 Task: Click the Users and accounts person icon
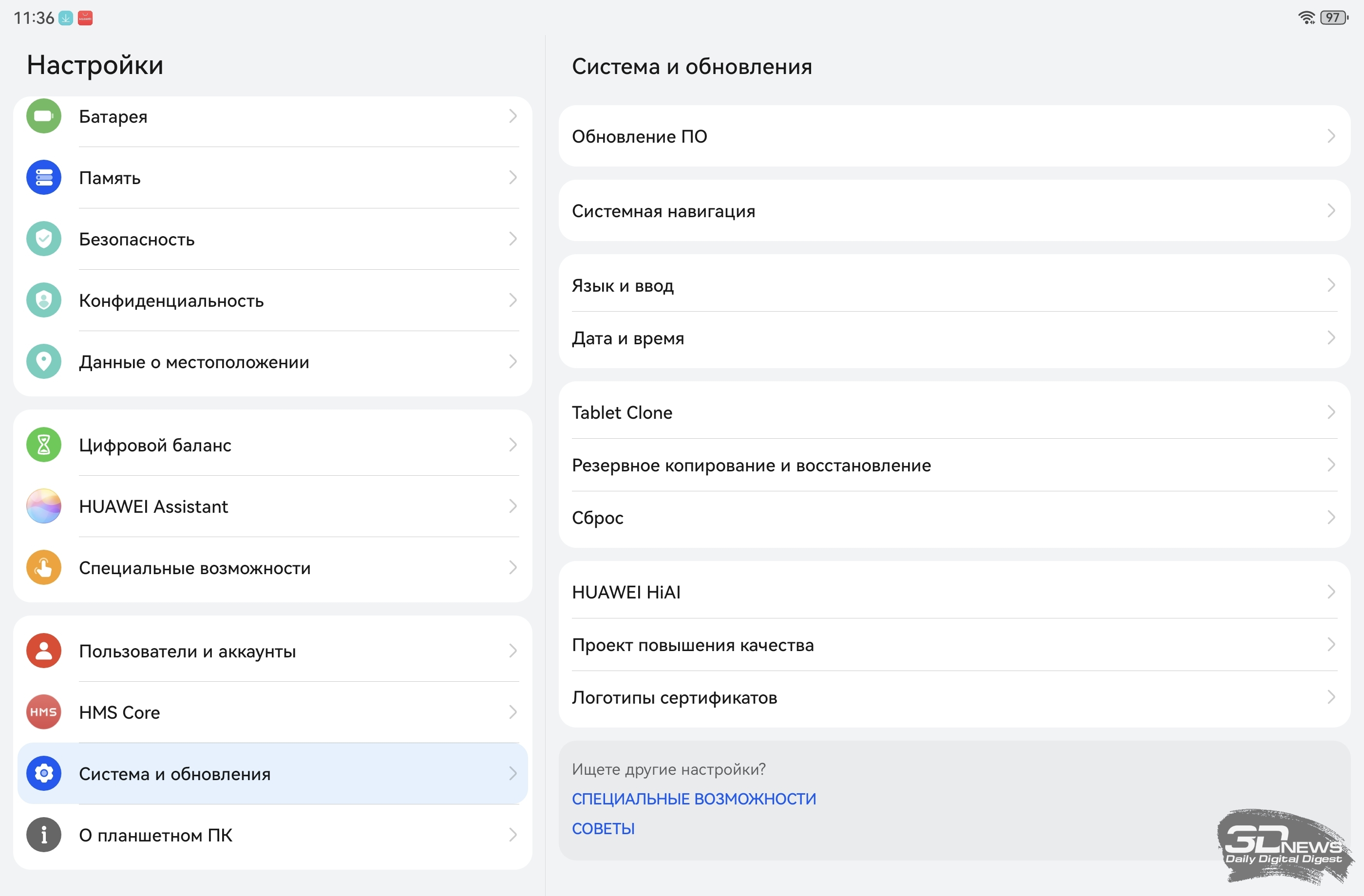[43, 651]
